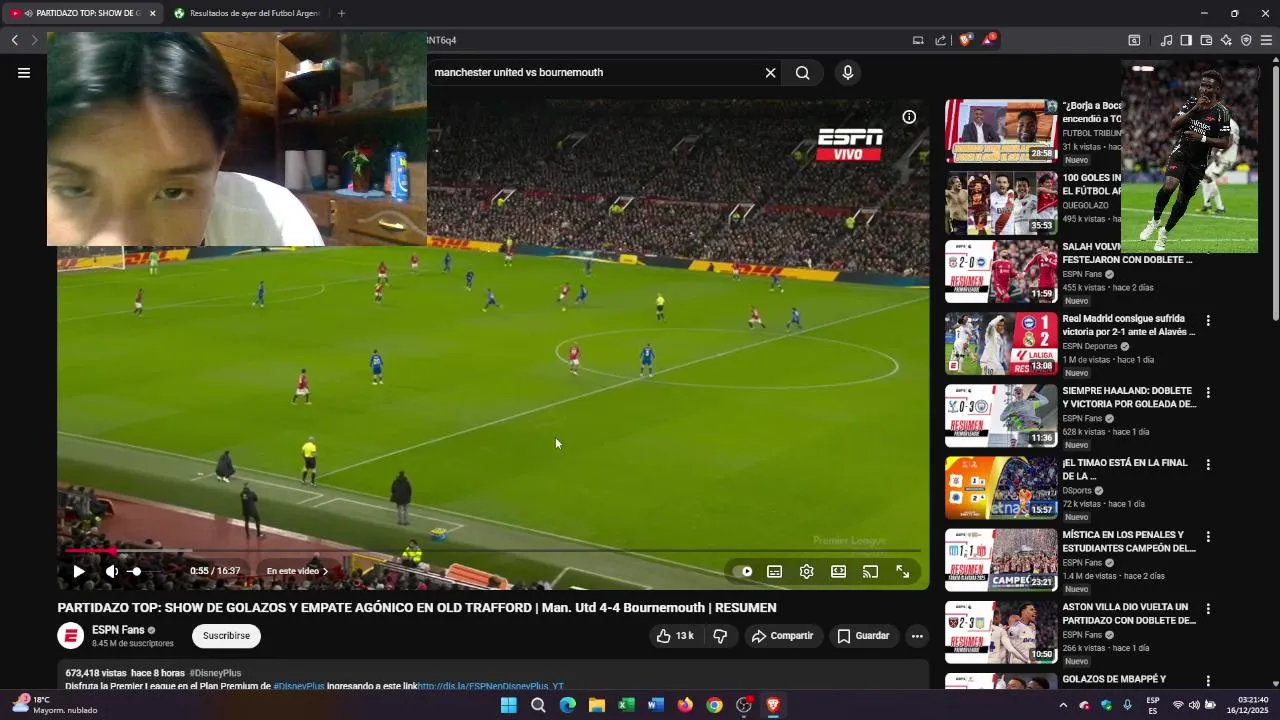
Task: Open Brave Wallet icon
Action: (x=1206, y=40)
